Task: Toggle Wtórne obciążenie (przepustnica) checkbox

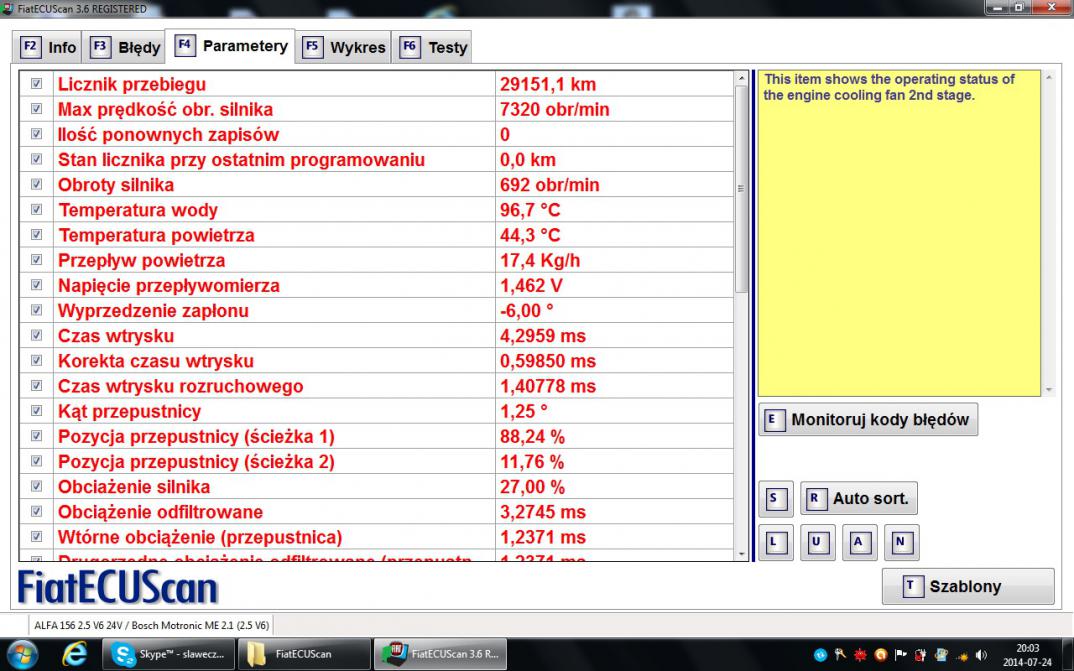Action: coord(36,536)
